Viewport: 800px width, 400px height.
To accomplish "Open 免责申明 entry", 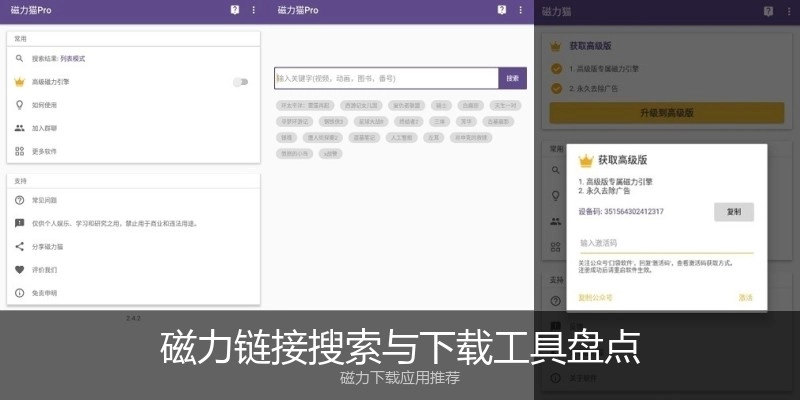I will tap(133, 293).
